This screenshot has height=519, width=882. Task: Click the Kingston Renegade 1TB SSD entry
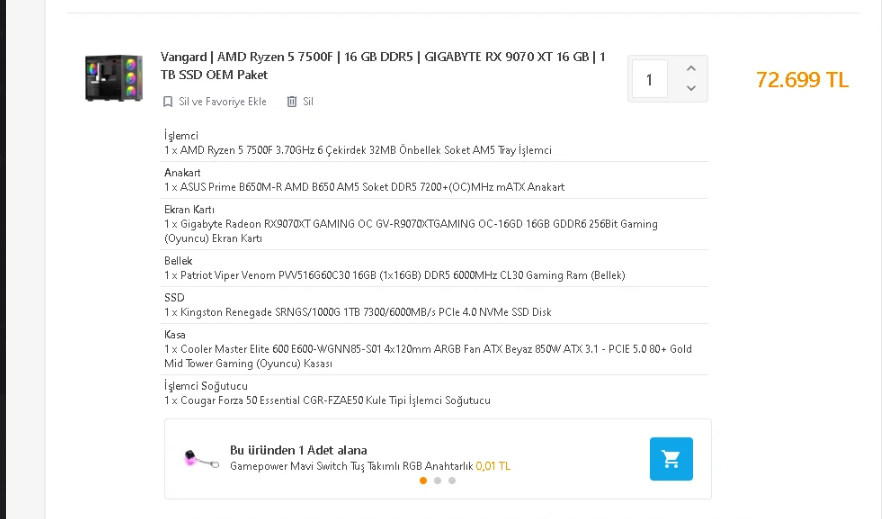point(358,312)
